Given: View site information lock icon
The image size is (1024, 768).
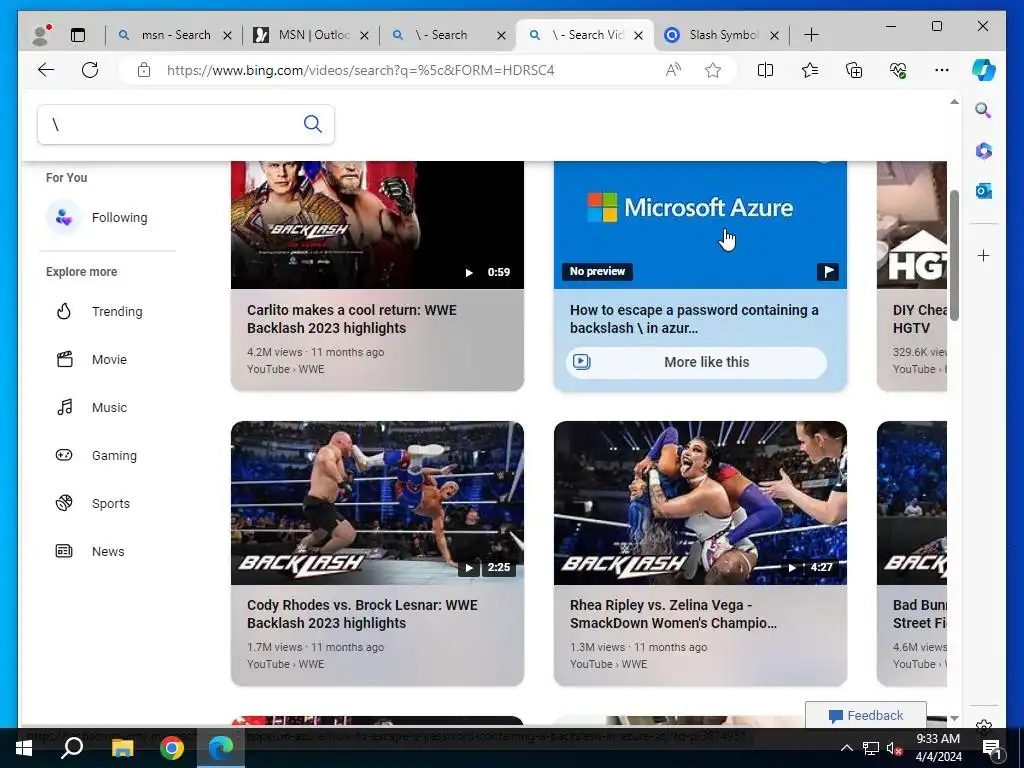Looking at the screenshot, I should point(144,70).
